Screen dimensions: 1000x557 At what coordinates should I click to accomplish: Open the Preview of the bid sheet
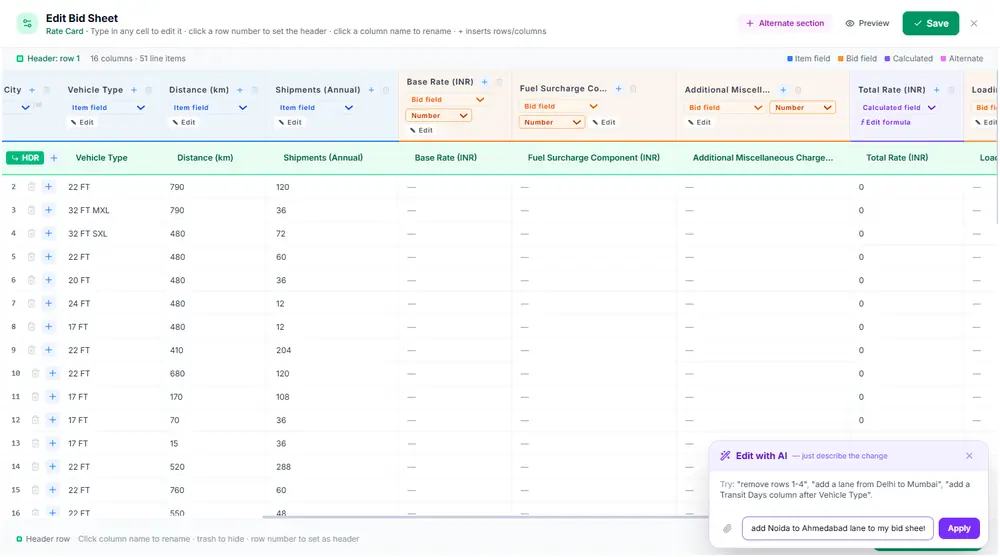867,23
